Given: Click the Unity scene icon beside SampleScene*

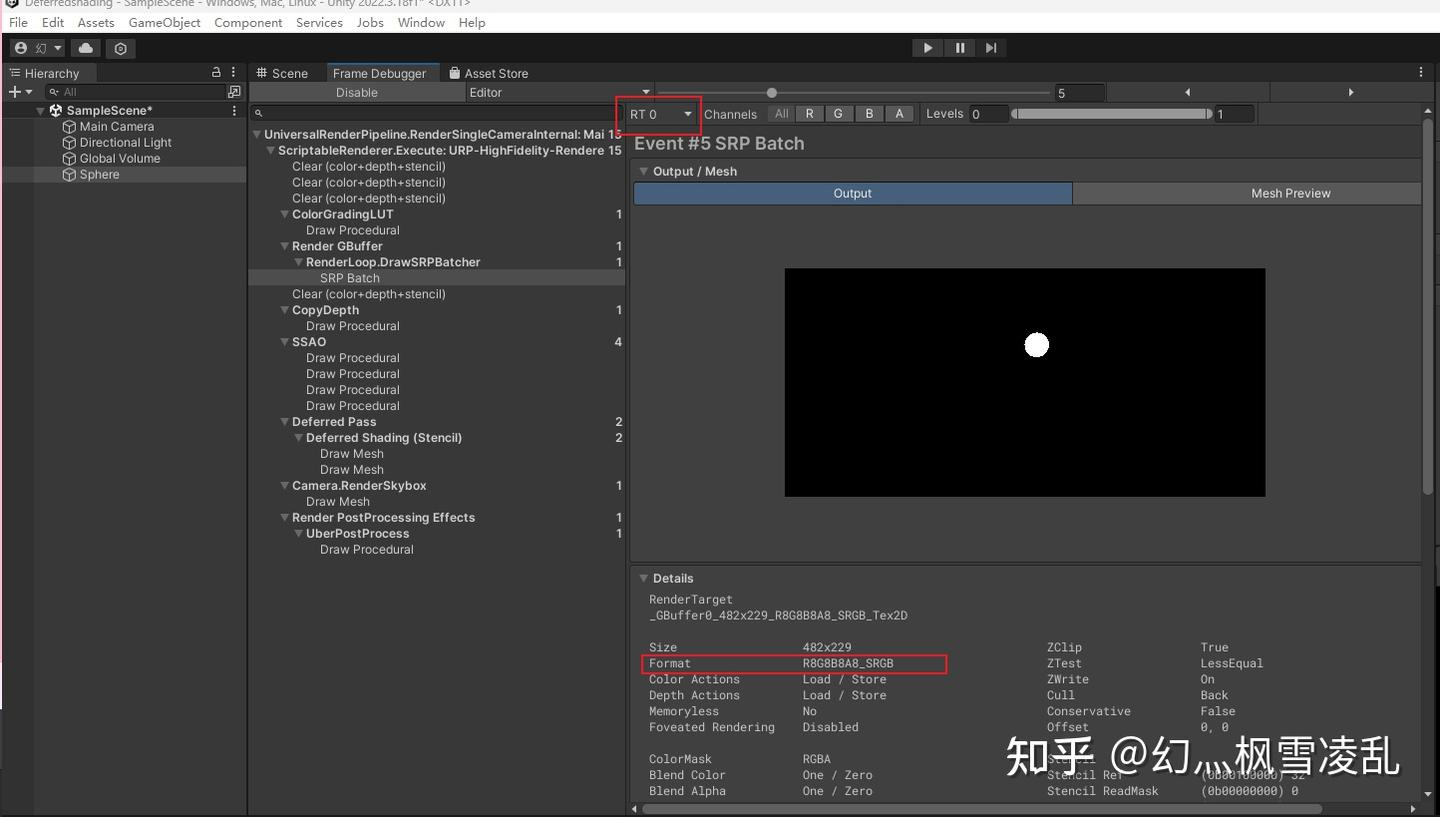Looking at the screenshot, I should (56, 111).
